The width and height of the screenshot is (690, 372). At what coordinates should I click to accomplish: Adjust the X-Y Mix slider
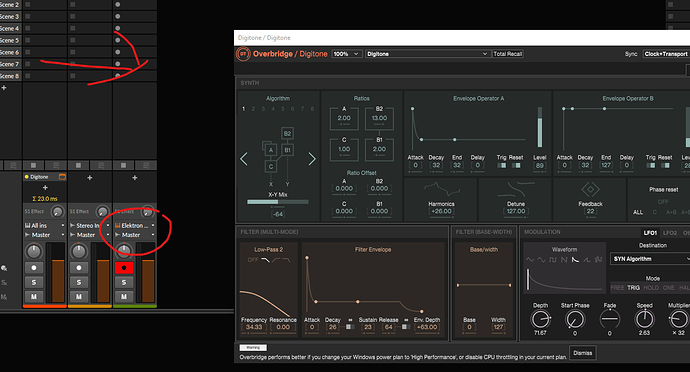point(278,202)
